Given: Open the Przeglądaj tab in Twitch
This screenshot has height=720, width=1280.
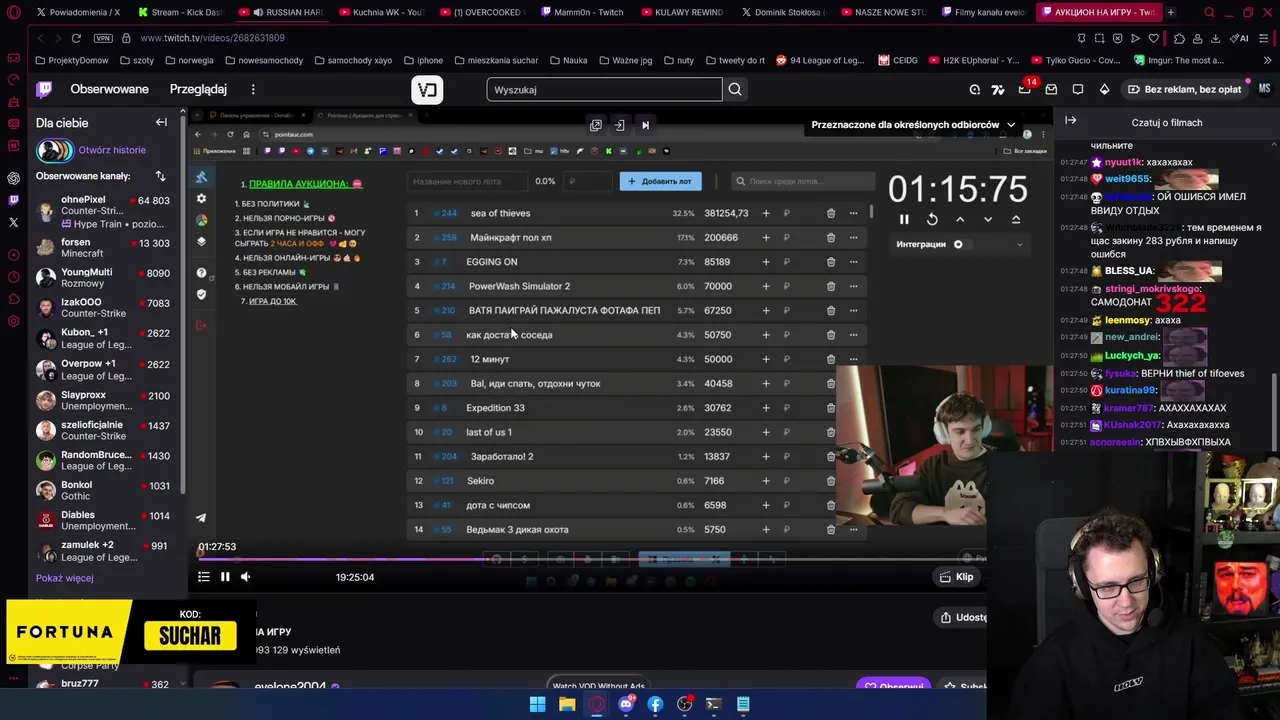Looking at the screenshot, I should pyautogui.click(x=198, y=89).
